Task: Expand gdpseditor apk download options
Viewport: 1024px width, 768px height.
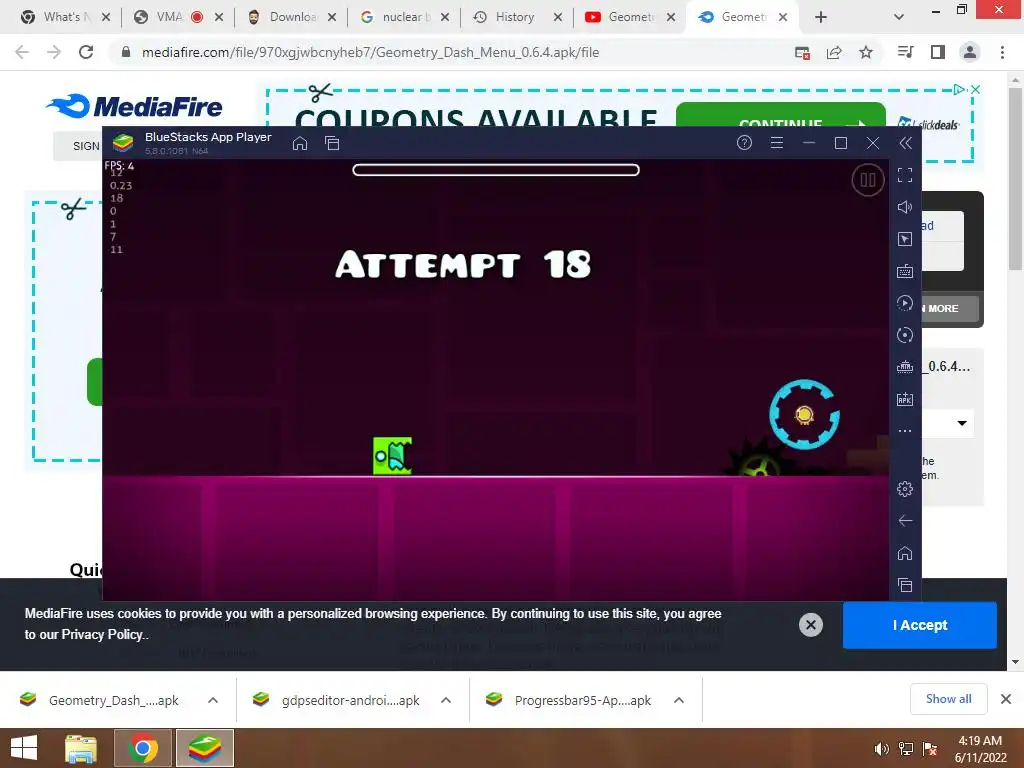Action: click(446, 700)
